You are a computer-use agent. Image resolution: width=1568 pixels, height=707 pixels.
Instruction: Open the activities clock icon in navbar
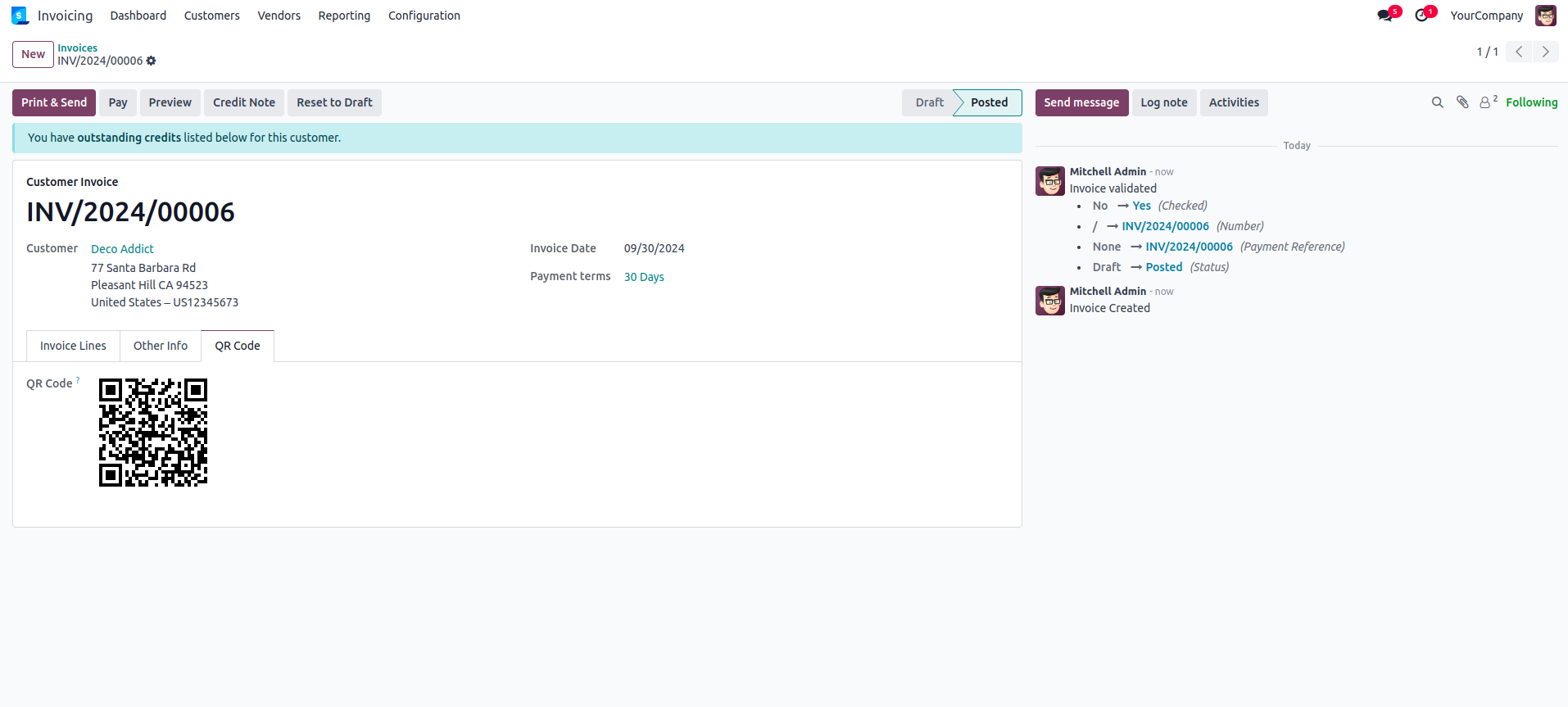(x=1422, y=16)
